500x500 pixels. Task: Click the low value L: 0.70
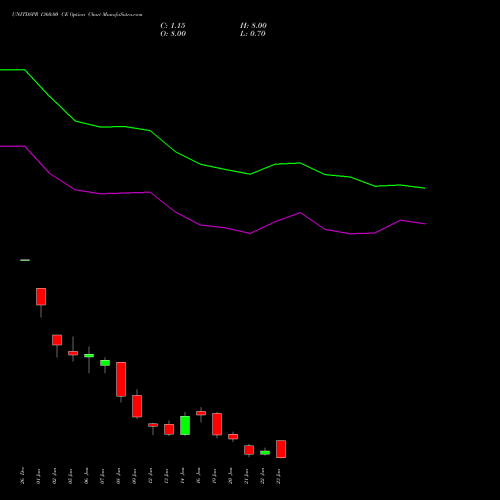click(x=253, y=34)
